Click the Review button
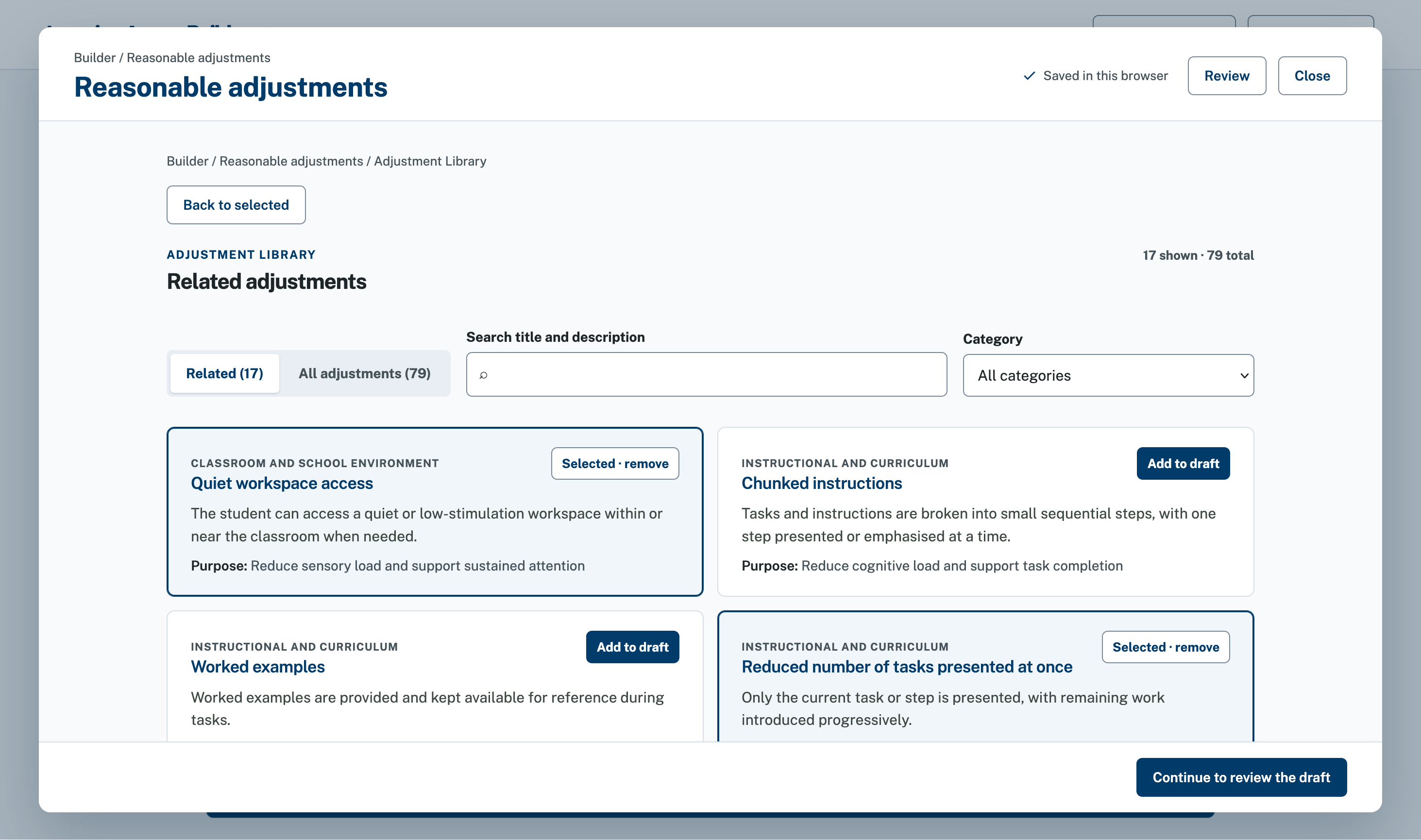1421x840 pixels. (x=1226, y=76)
